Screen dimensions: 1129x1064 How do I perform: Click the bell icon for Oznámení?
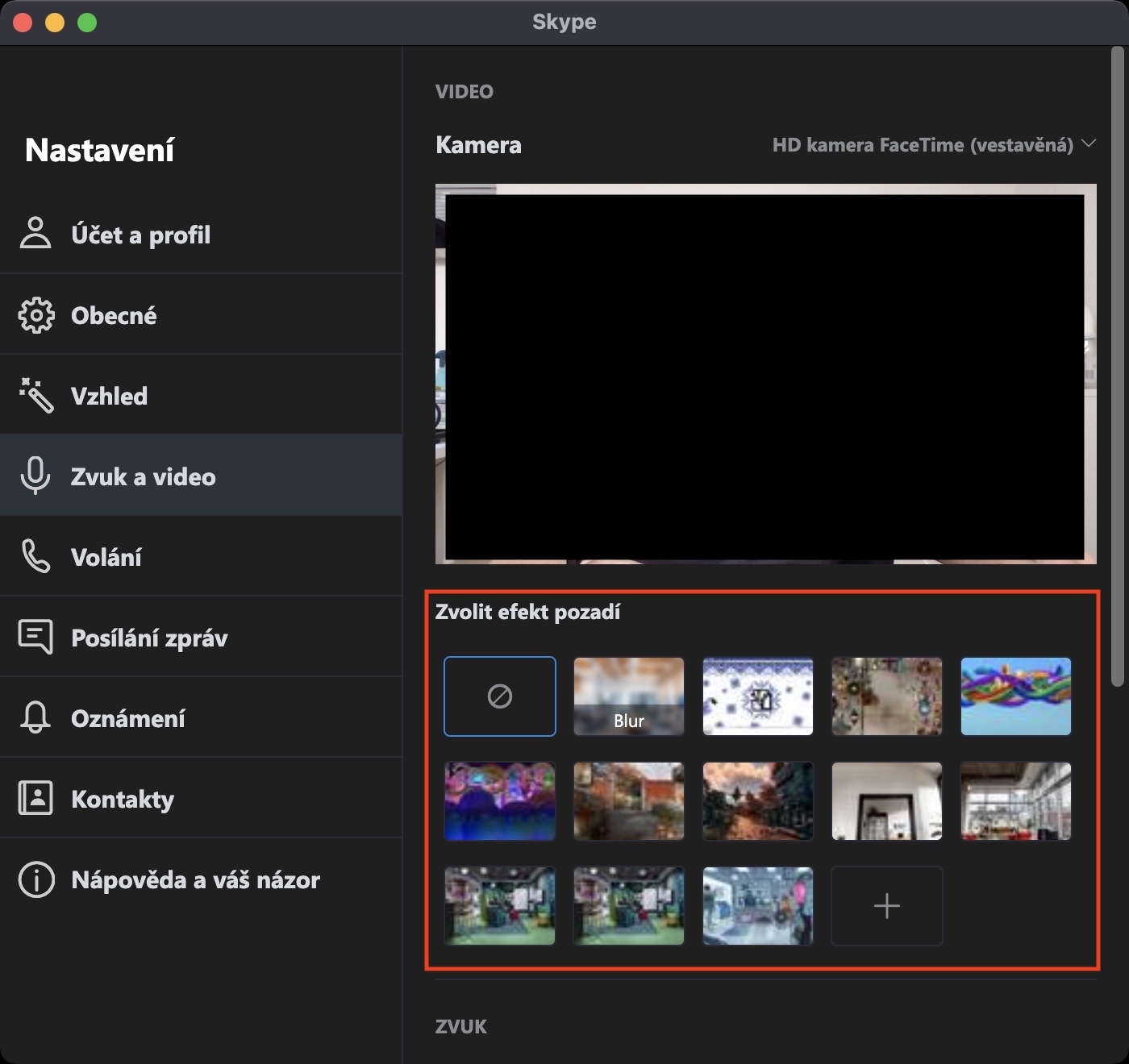coord(35,717)
